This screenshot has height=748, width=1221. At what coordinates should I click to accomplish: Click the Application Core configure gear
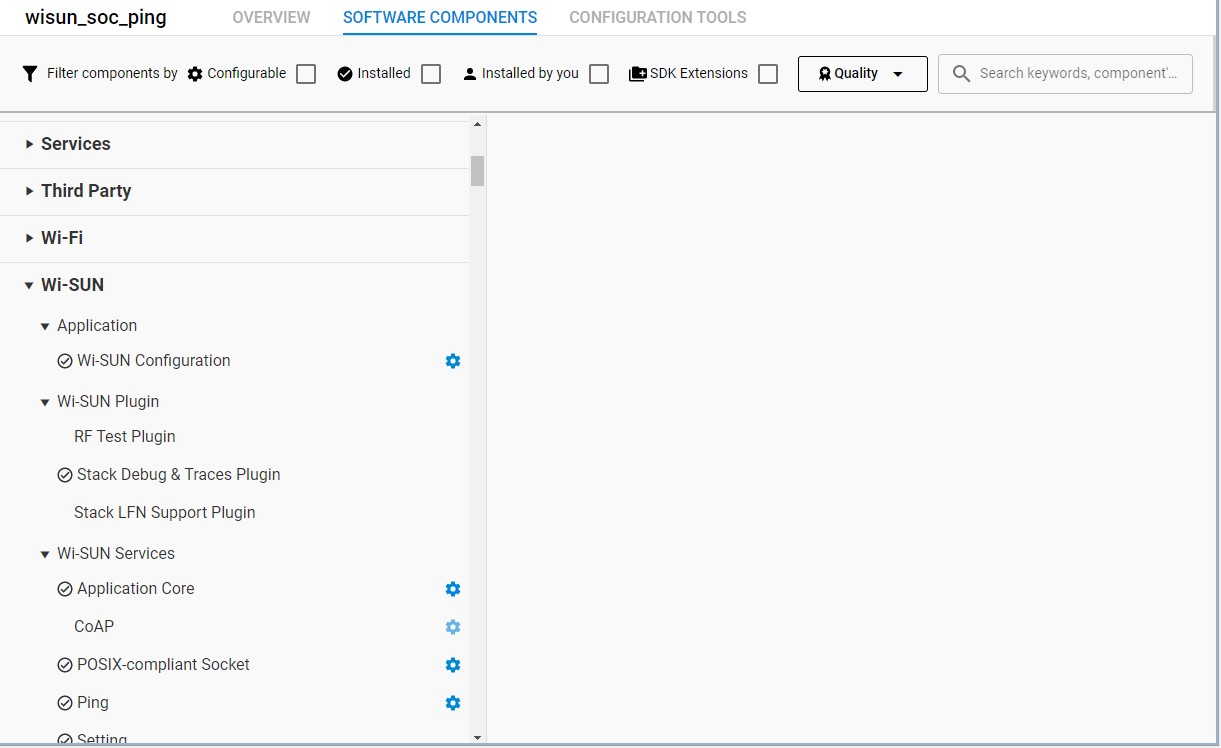(x=453, y=589)
